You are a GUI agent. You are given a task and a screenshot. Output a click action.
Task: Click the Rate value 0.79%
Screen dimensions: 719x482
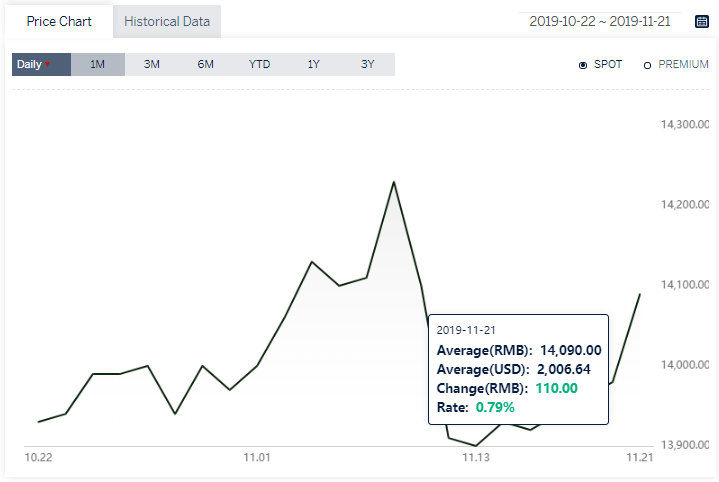pos(495,407)
